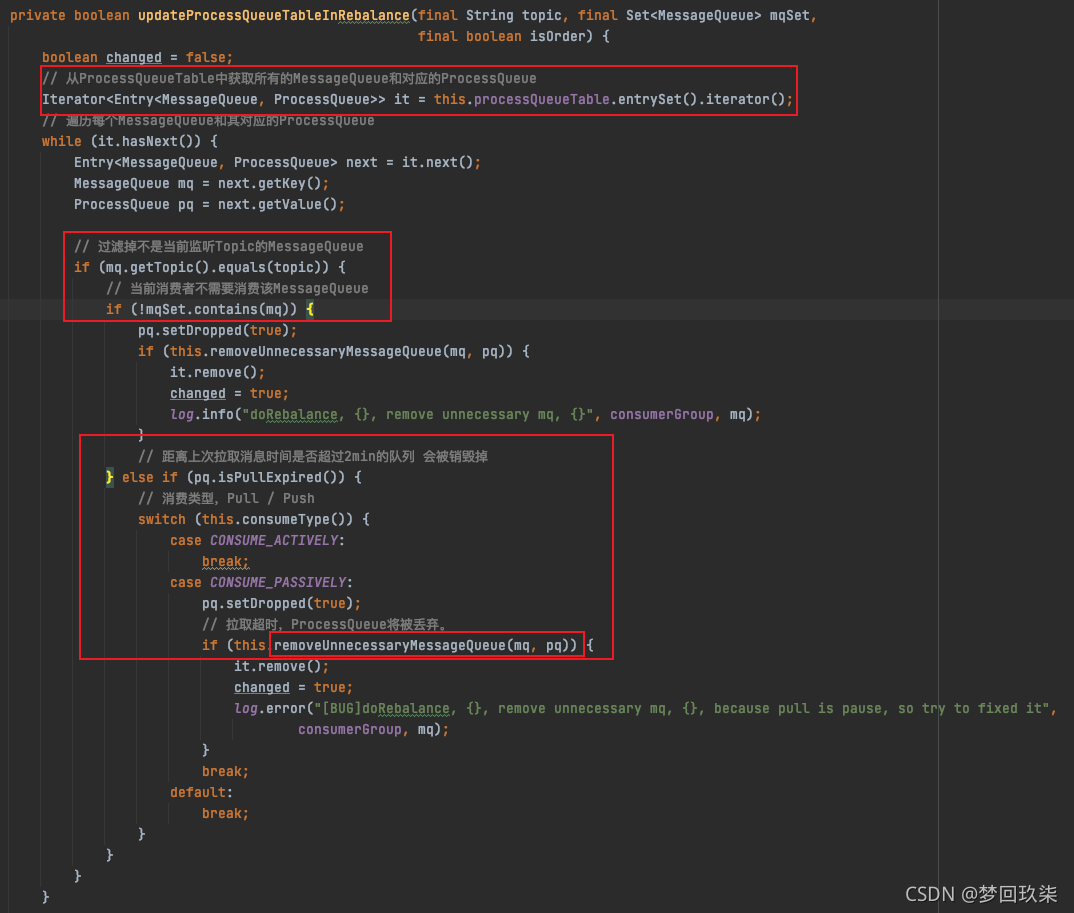Click the log.info doRebalance statement
The image size is (1074, 913).
click(465, 414)
